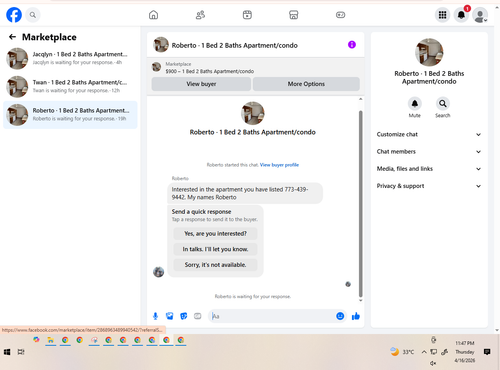Viewport: 500px width, 370px height.
Task: Open the Marketplace tab icon
Action: pos(294,15)
